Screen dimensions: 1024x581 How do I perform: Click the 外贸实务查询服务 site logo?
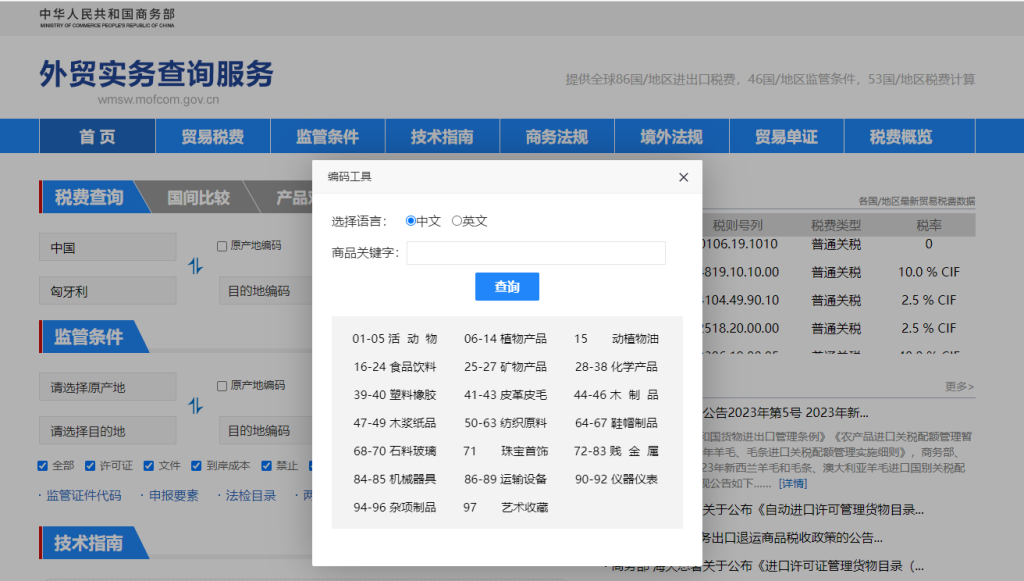coord(157,74)
